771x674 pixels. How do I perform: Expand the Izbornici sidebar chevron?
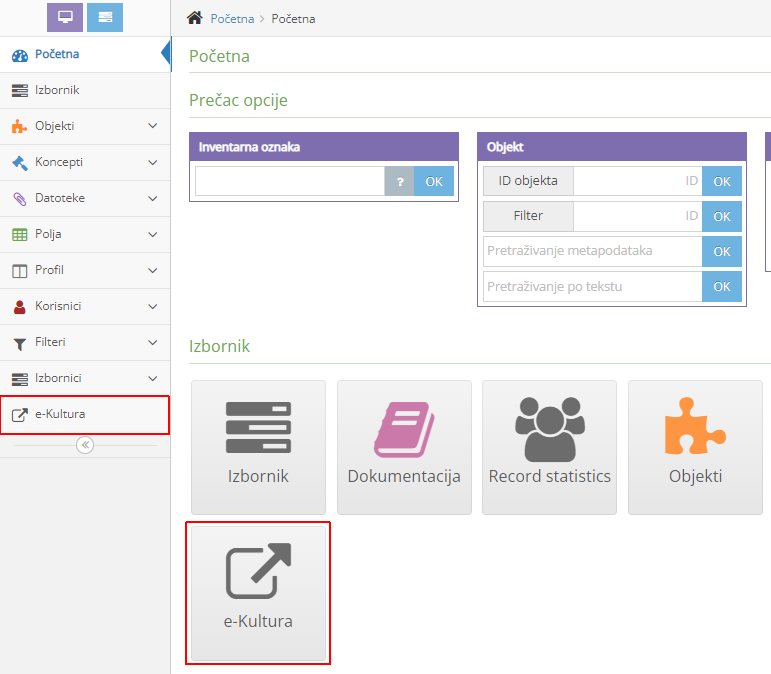pos(153,379)
